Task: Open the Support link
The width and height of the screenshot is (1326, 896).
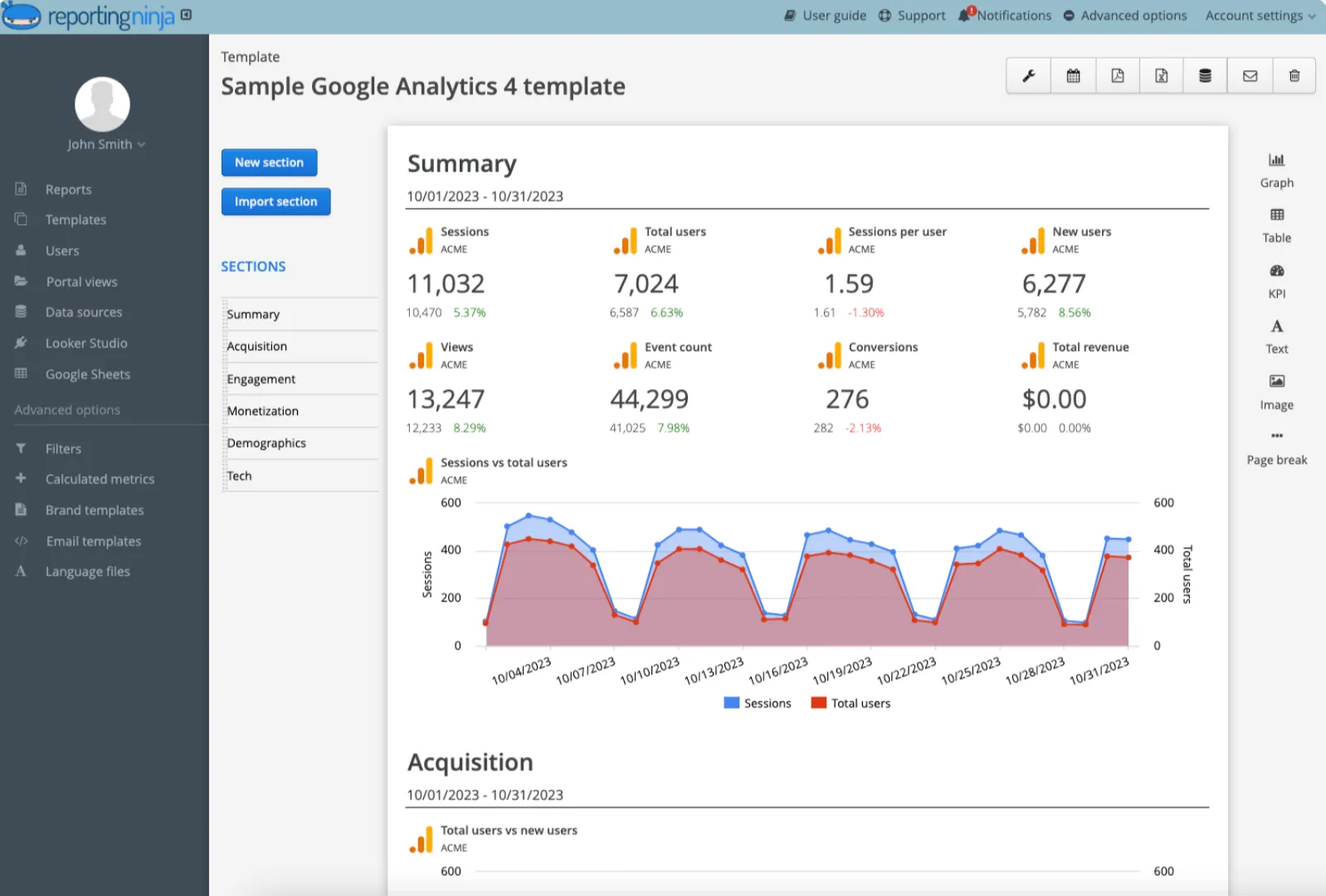Action: [x=912, y=16]
